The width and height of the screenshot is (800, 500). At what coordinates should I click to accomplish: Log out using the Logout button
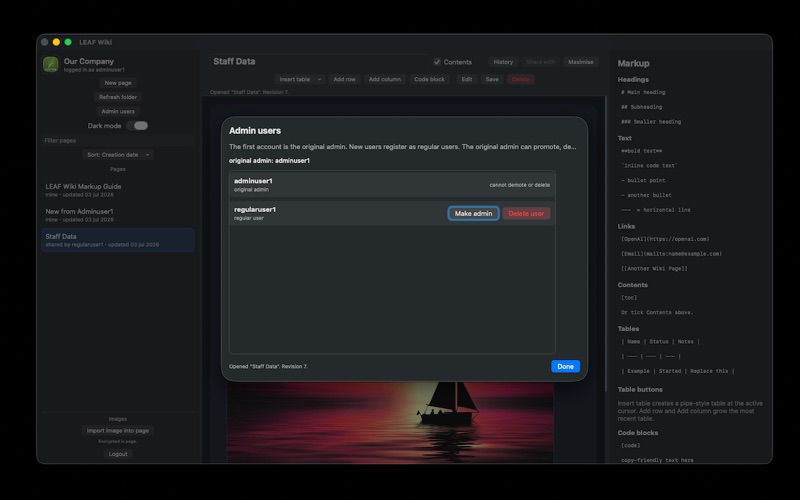118,454
